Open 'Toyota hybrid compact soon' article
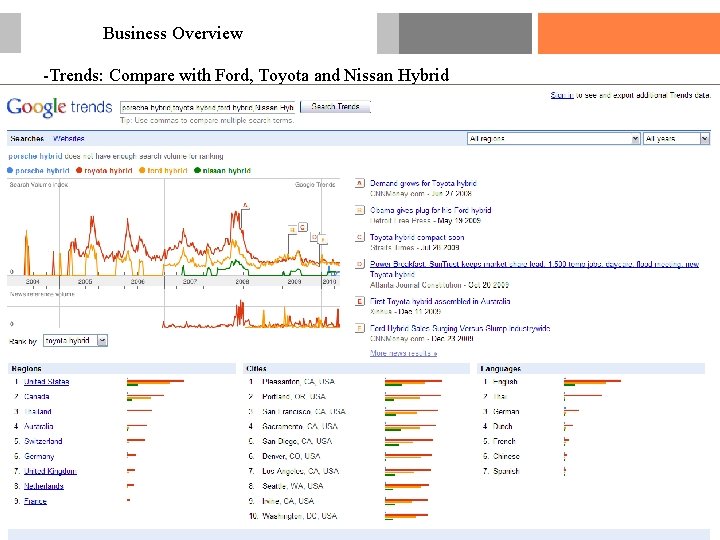This screenshot has height=540, width=720. click(x=417, y=237)
